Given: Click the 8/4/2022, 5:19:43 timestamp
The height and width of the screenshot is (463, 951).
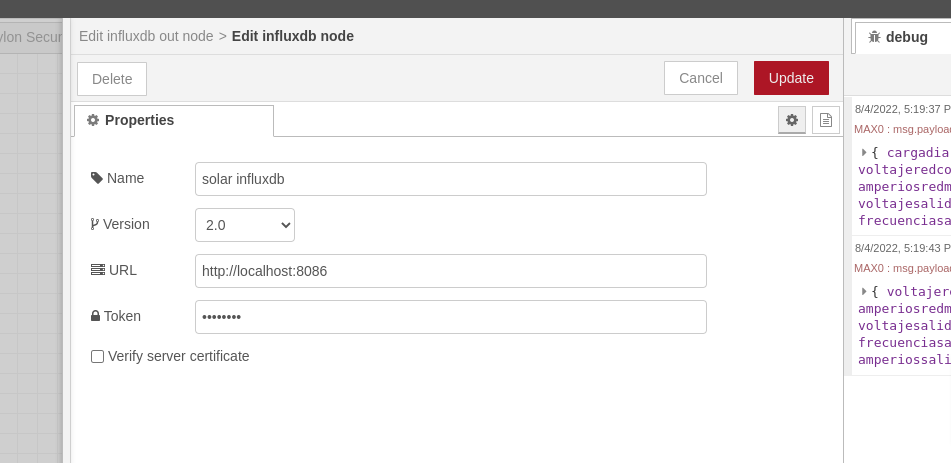Looking at the screenshot, I should point(902,248).
